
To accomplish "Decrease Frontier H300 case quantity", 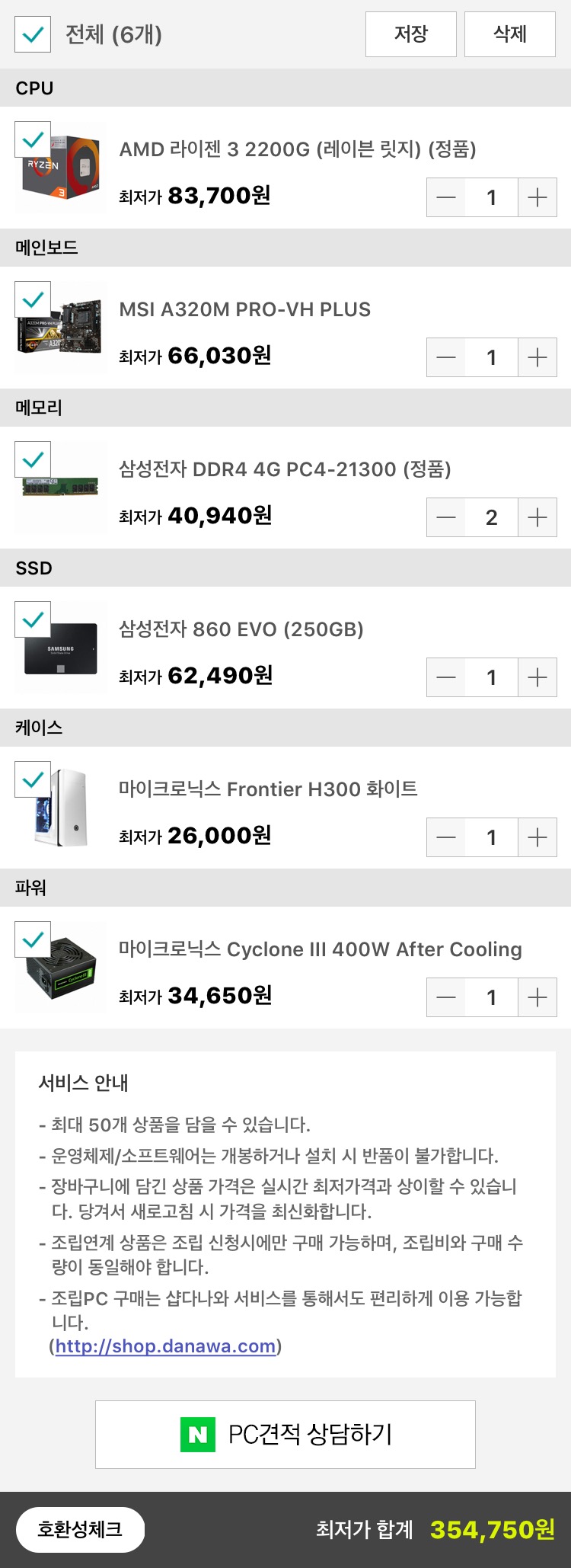I will click(x=446, y=837).
